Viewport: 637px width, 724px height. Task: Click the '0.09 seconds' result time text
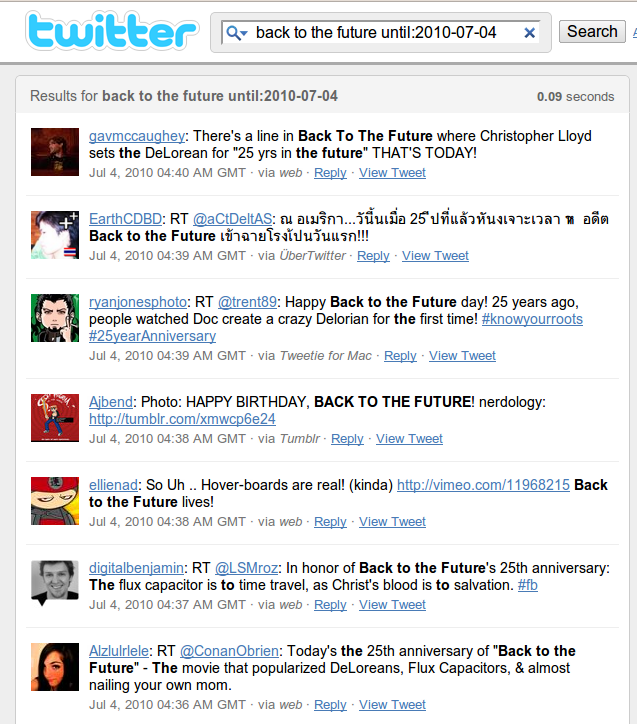tap(576, 97)
